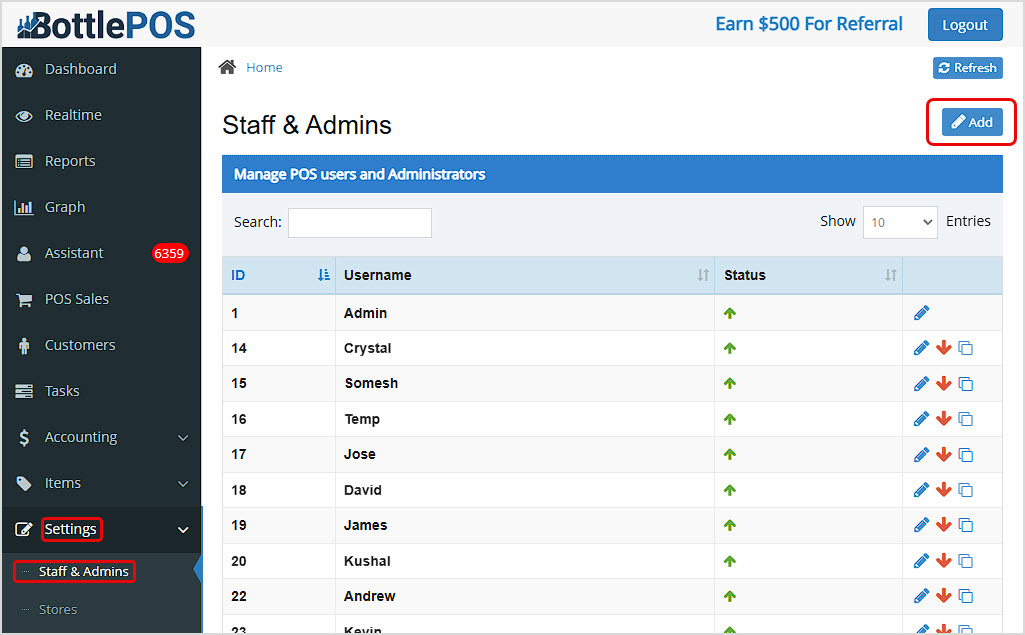Expand the Items sidebar menu
1025x635 pixels.
[x=61, y=483]
